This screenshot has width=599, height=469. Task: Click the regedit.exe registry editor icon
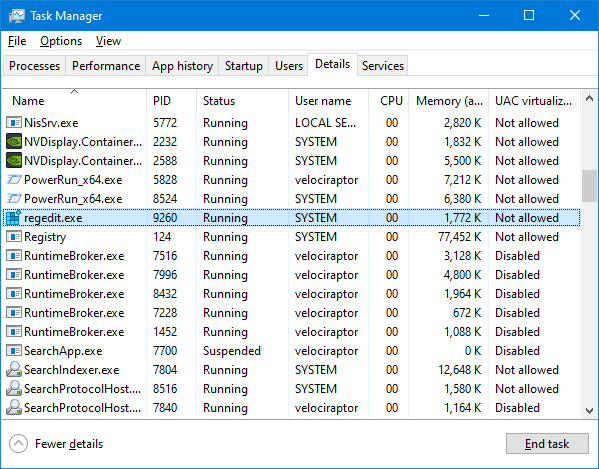tap(13, 218)
